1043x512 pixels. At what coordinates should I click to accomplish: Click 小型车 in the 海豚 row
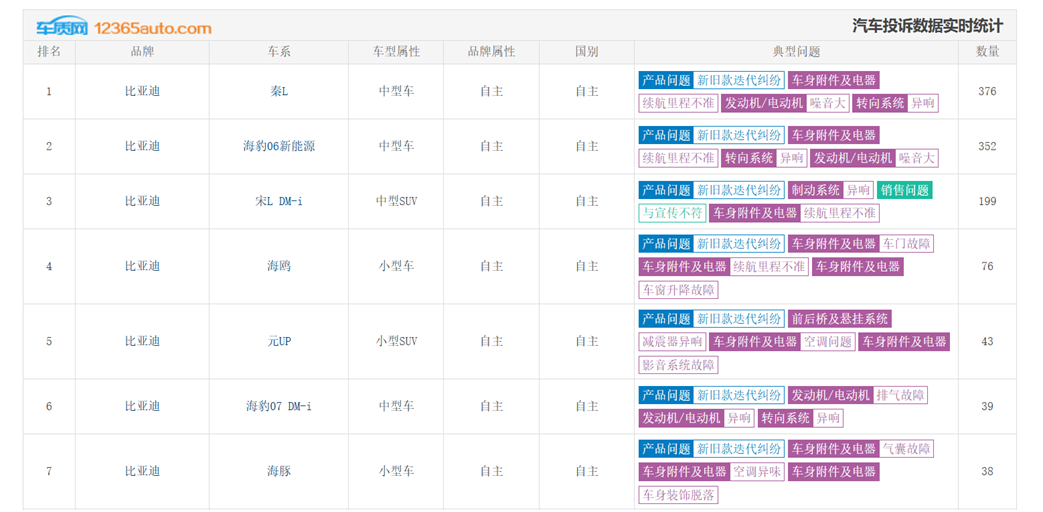tap(396, 471)
